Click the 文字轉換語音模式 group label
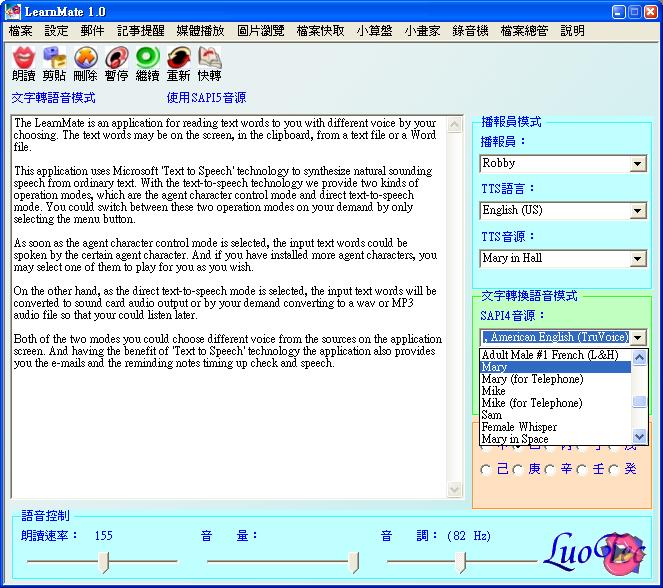663x588 pixels. pyautogui.click(x=529, y=295)
